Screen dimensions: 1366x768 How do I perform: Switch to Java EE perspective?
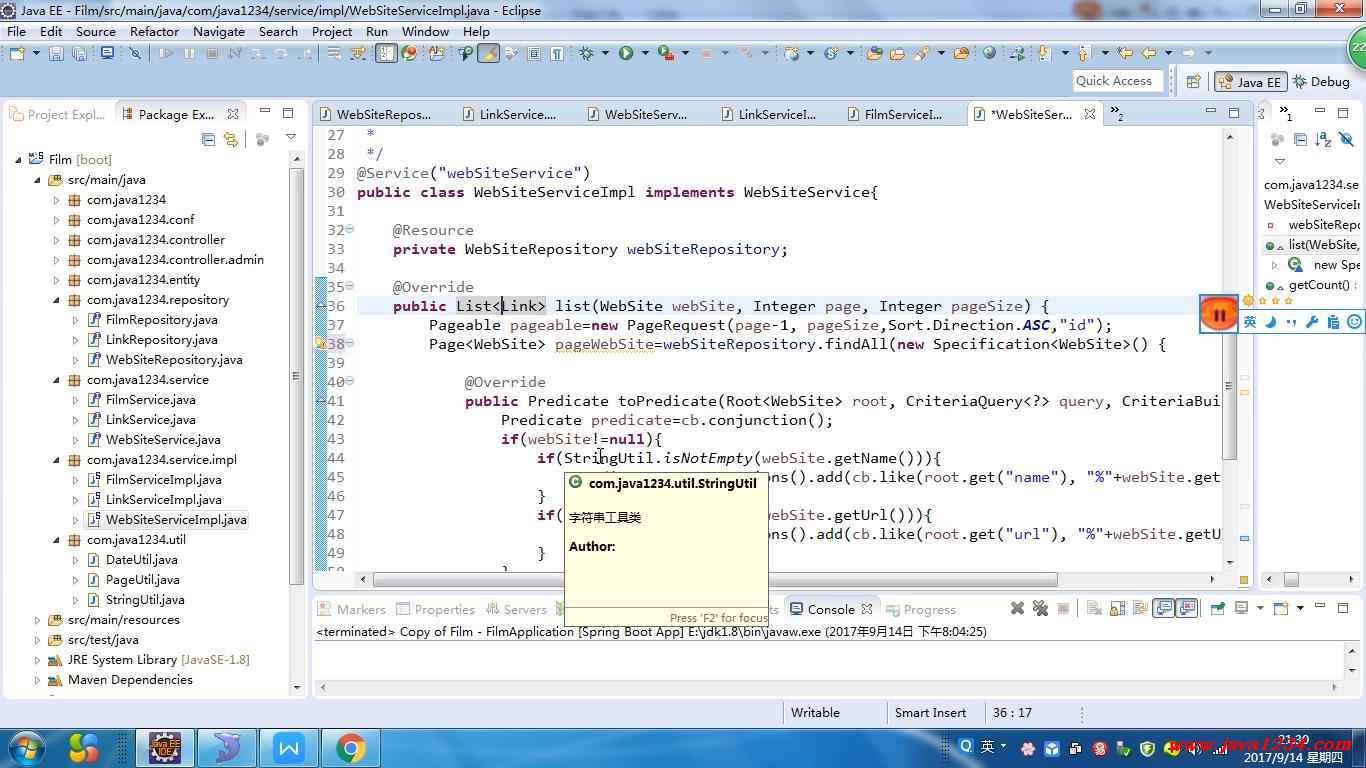[x=1249, y=82]
